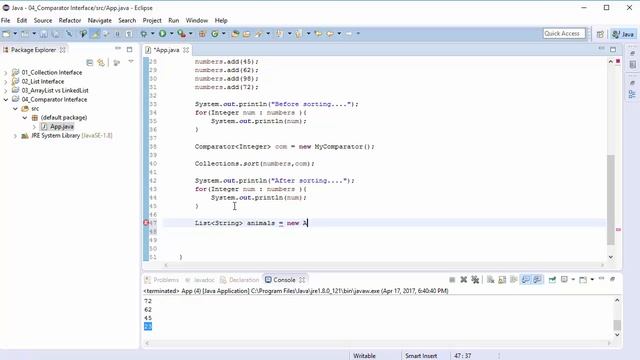Toggle Word Wrap in Console toolbar
The height and width of the screenshot is (360, 640).
point(514,280)
